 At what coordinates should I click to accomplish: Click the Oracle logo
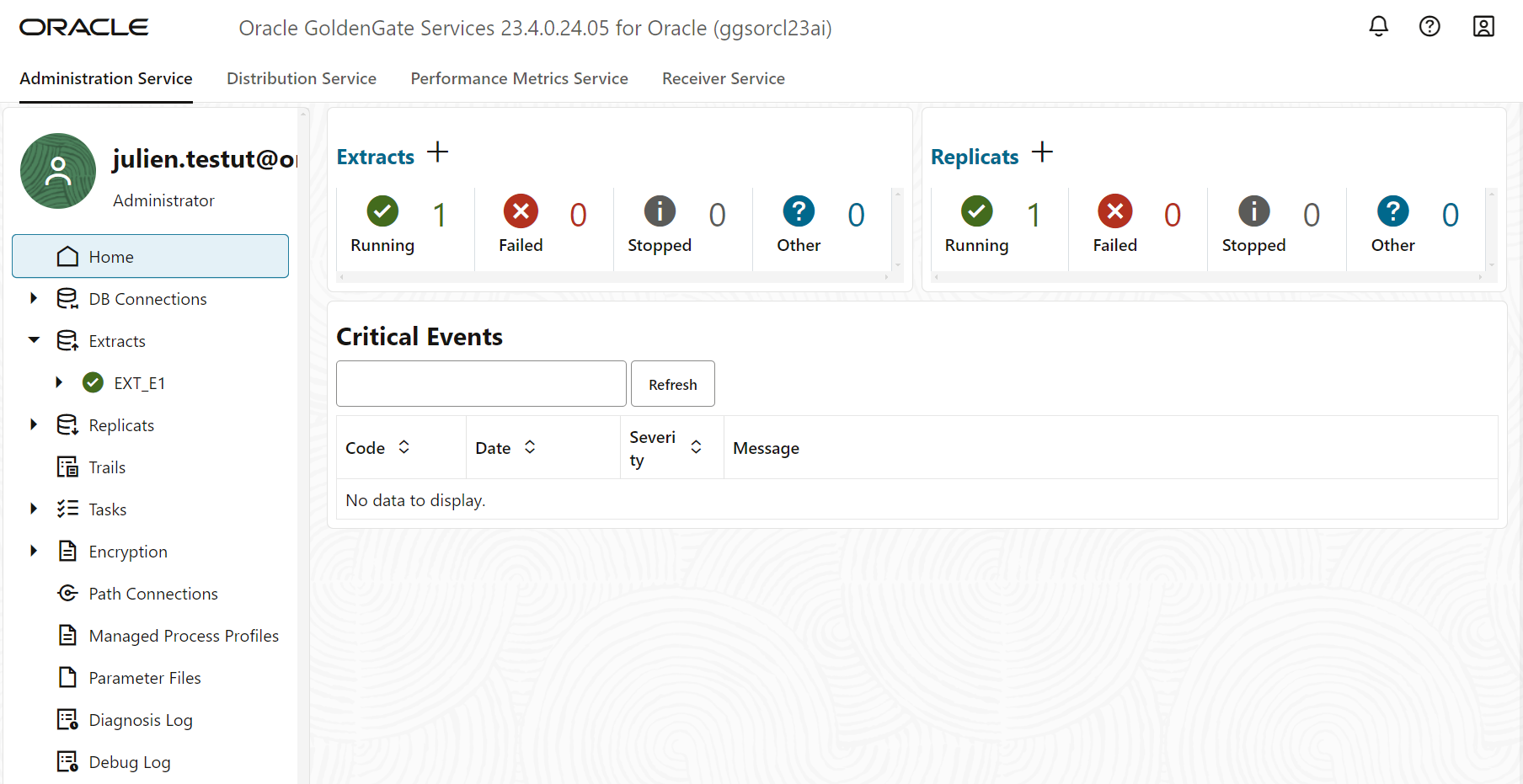click(83, 27)
